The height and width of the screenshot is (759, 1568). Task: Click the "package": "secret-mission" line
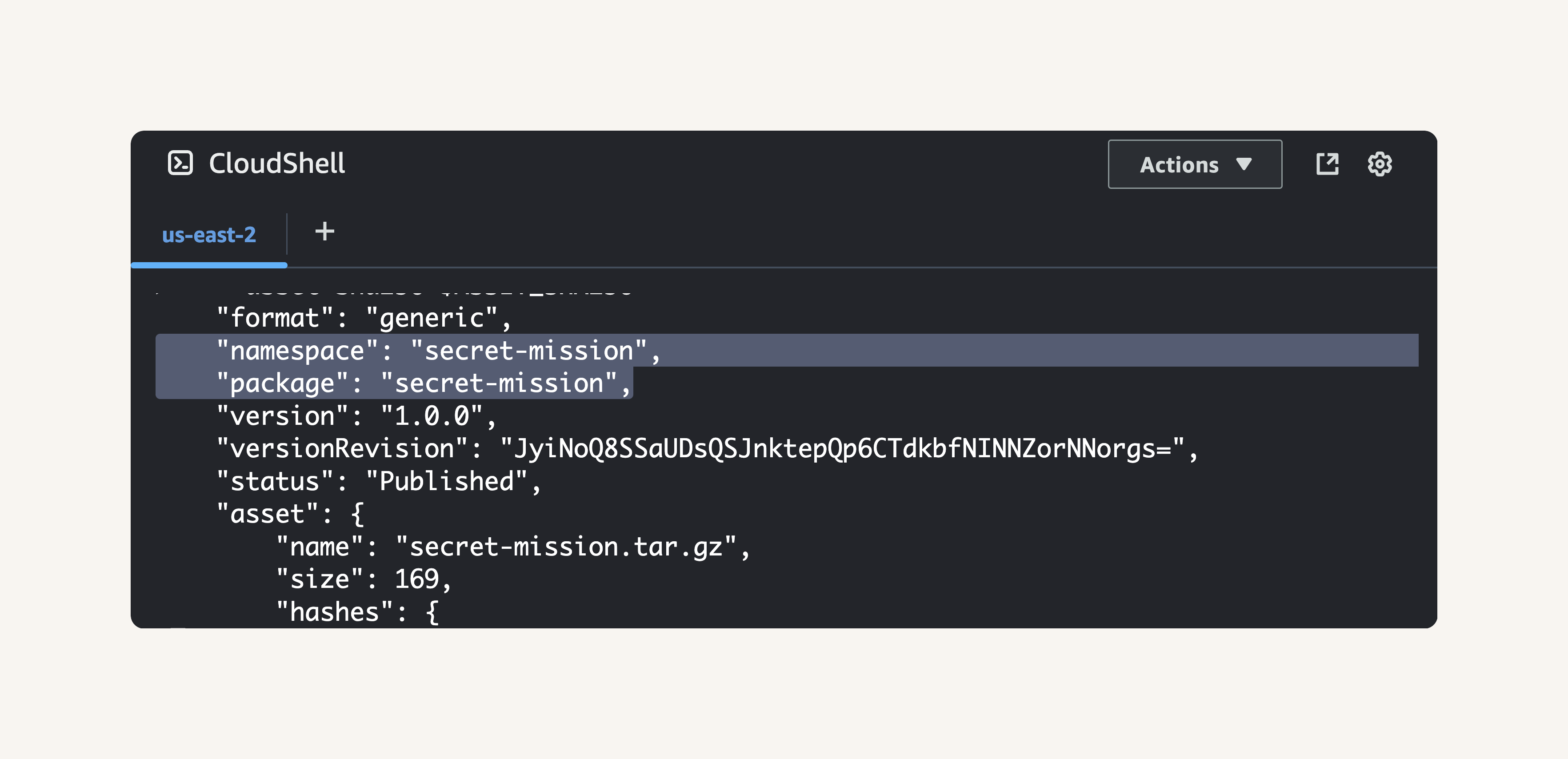tap(424, 383)
